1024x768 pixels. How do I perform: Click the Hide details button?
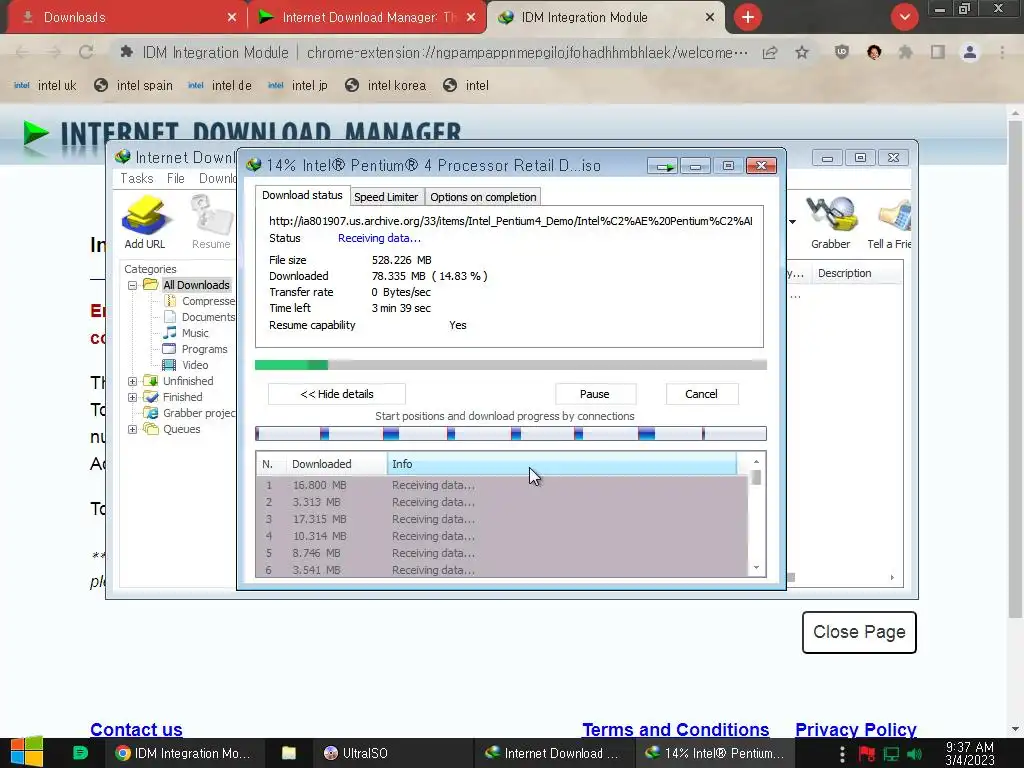pos(337,394)
